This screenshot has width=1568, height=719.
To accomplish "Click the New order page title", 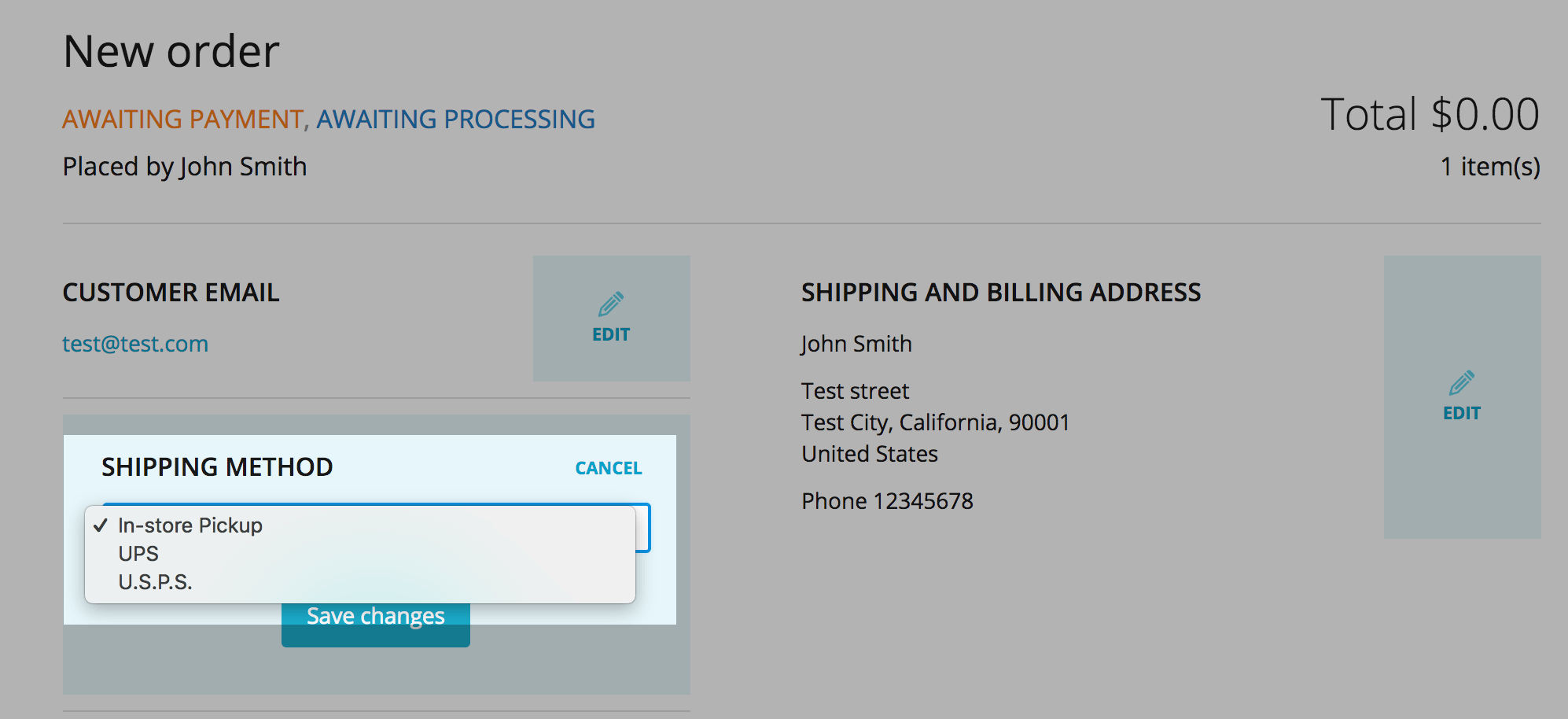I will tap(171, 52).
